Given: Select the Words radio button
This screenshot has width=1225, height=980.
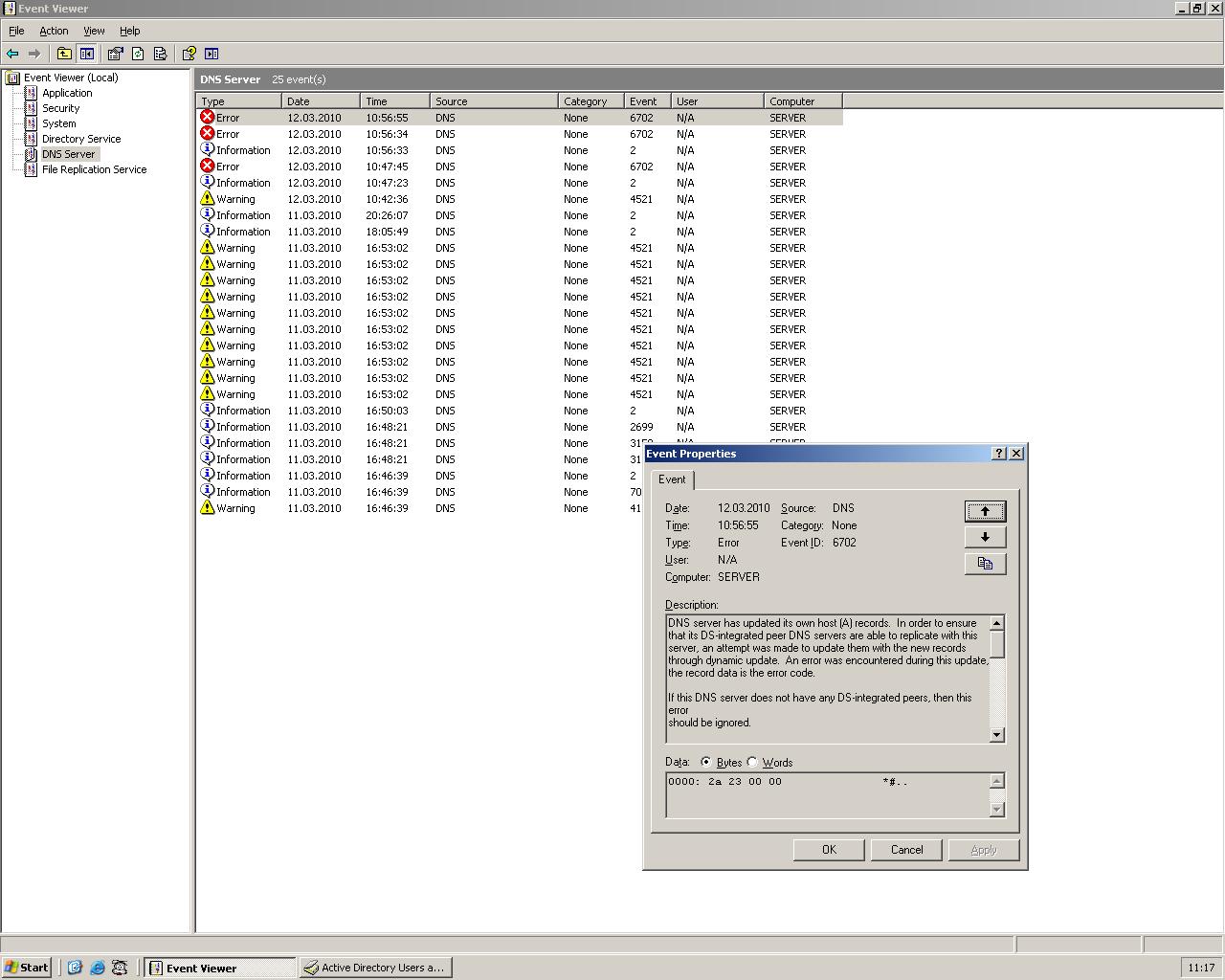Looking at the screenshot, I should 752,763.
